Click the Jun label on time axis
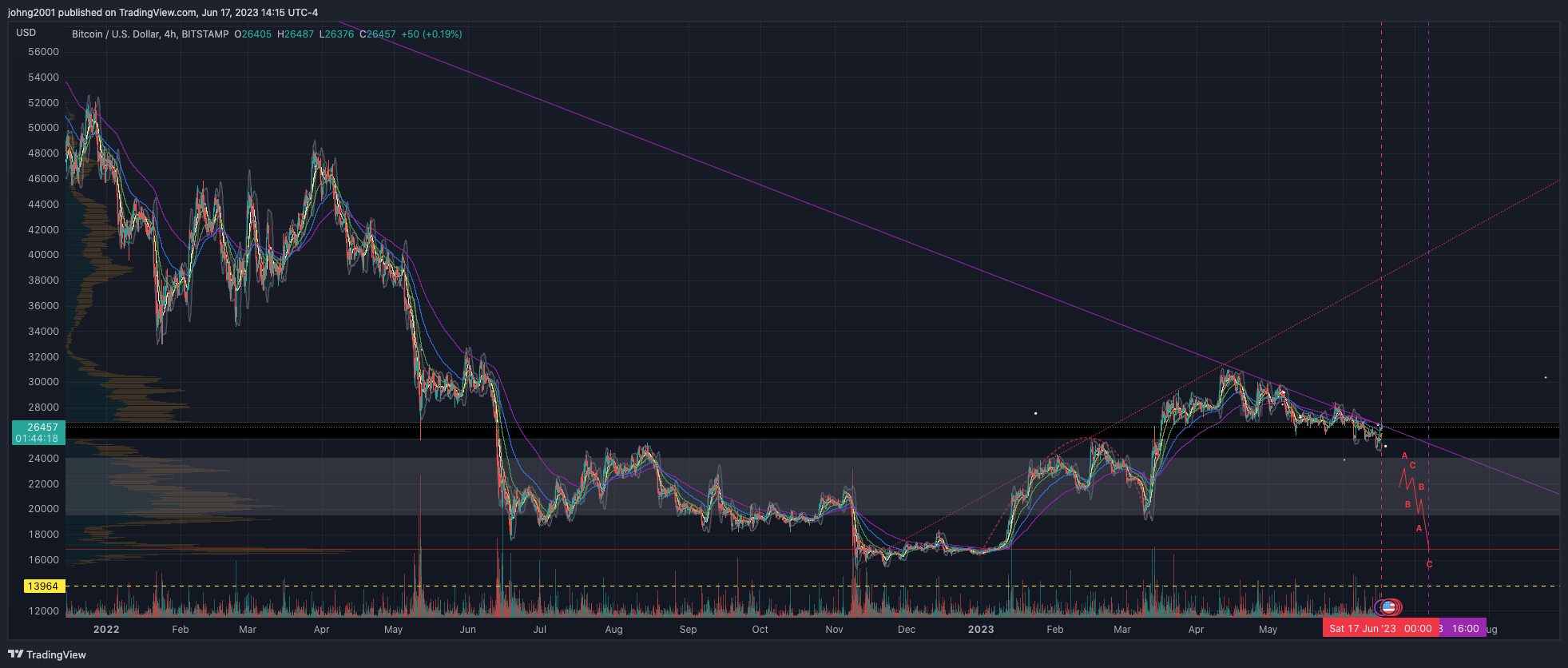This screenshot has height=668, width=1568. pyautogui.click(x=468, y=630)
